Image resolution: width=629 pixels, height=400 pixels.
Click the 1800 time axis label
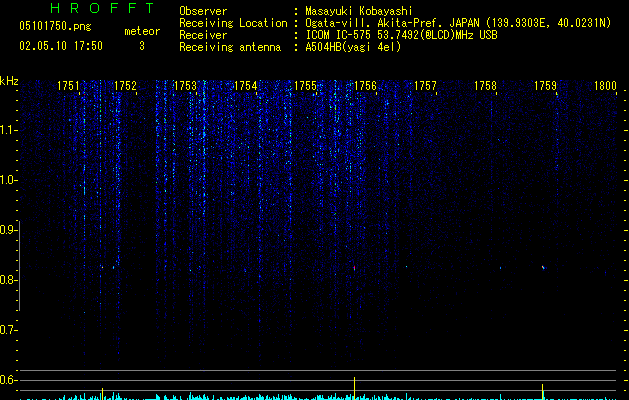[605, 86]
